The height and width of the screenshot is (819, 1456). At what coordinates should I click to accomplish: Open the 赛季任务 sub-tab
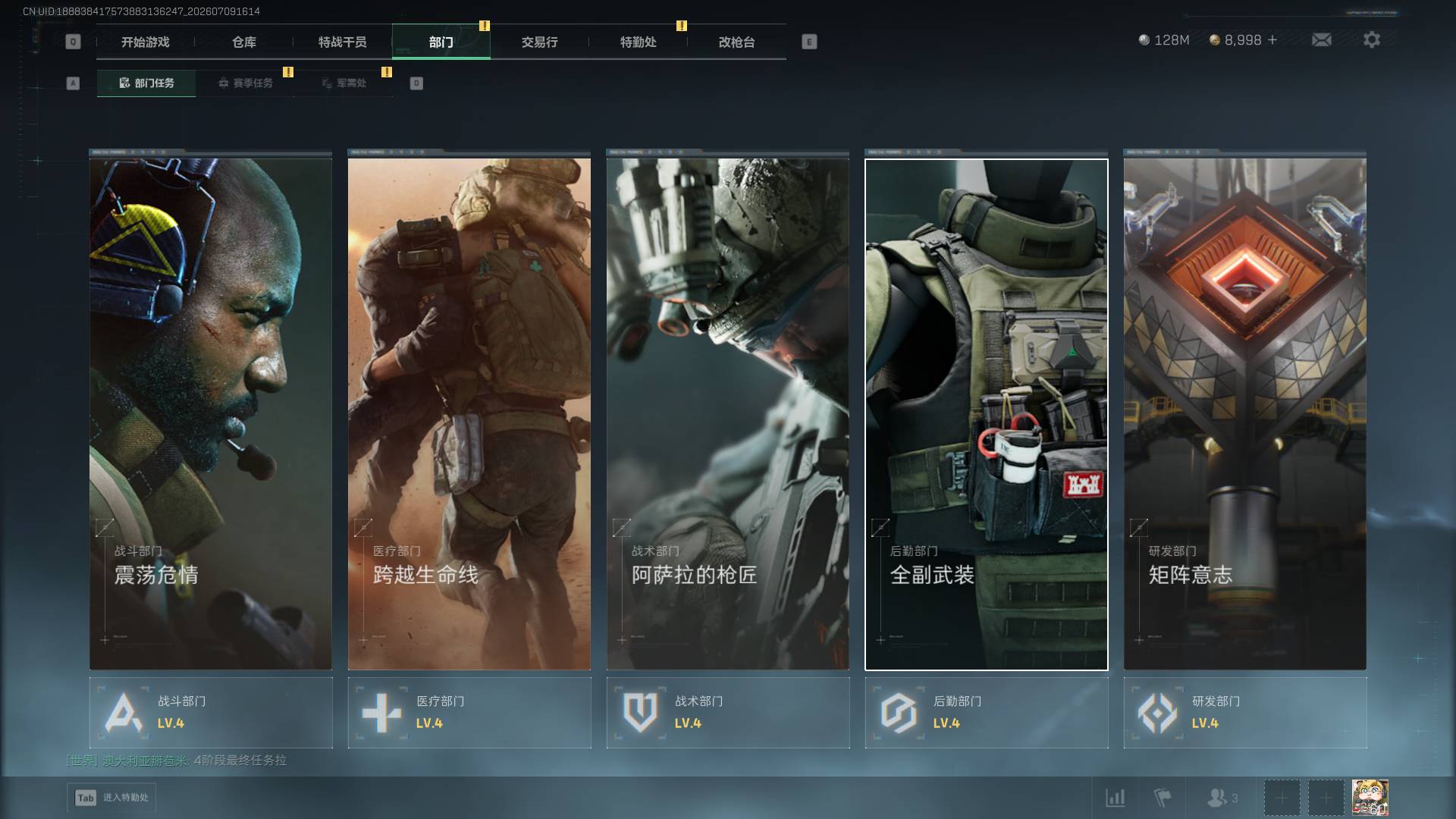coord(245,83)
